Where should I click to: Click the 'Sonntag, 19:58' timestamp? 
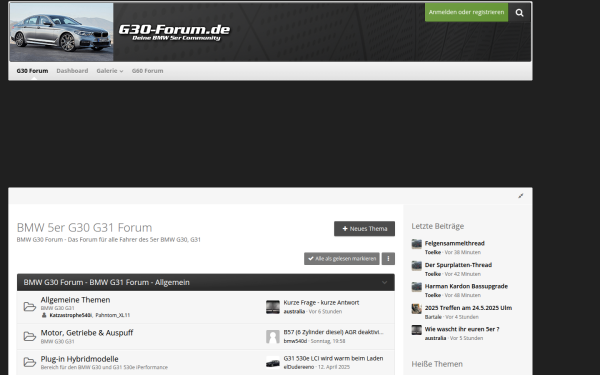(x=328, y=341)
